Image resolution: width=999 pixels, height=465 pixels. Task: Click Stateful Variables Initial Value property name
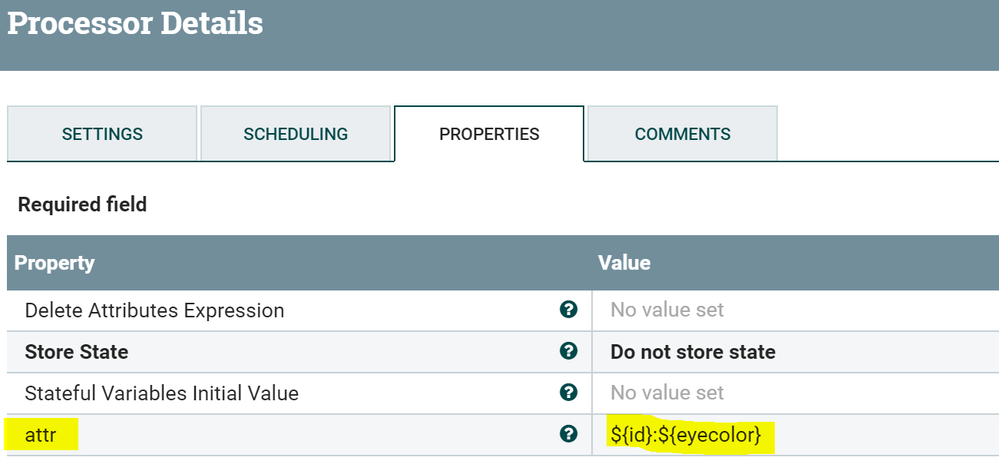tap(161, 392)
